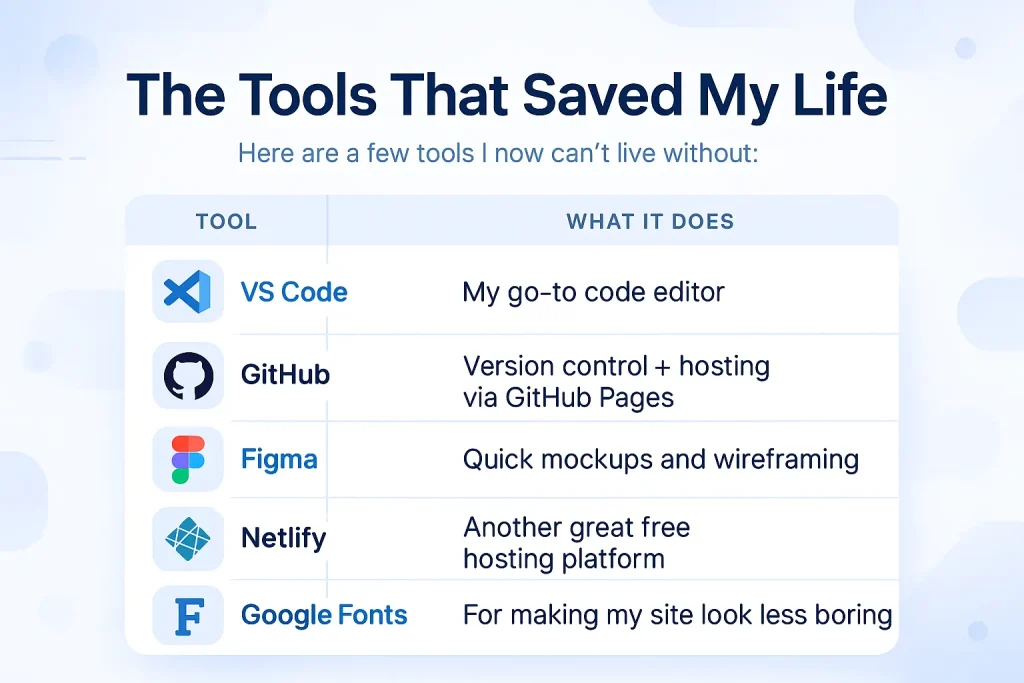Click 'Version control + hosting' description text
Viewport: 1024px width, 683px height.
[x=616, y=366]
